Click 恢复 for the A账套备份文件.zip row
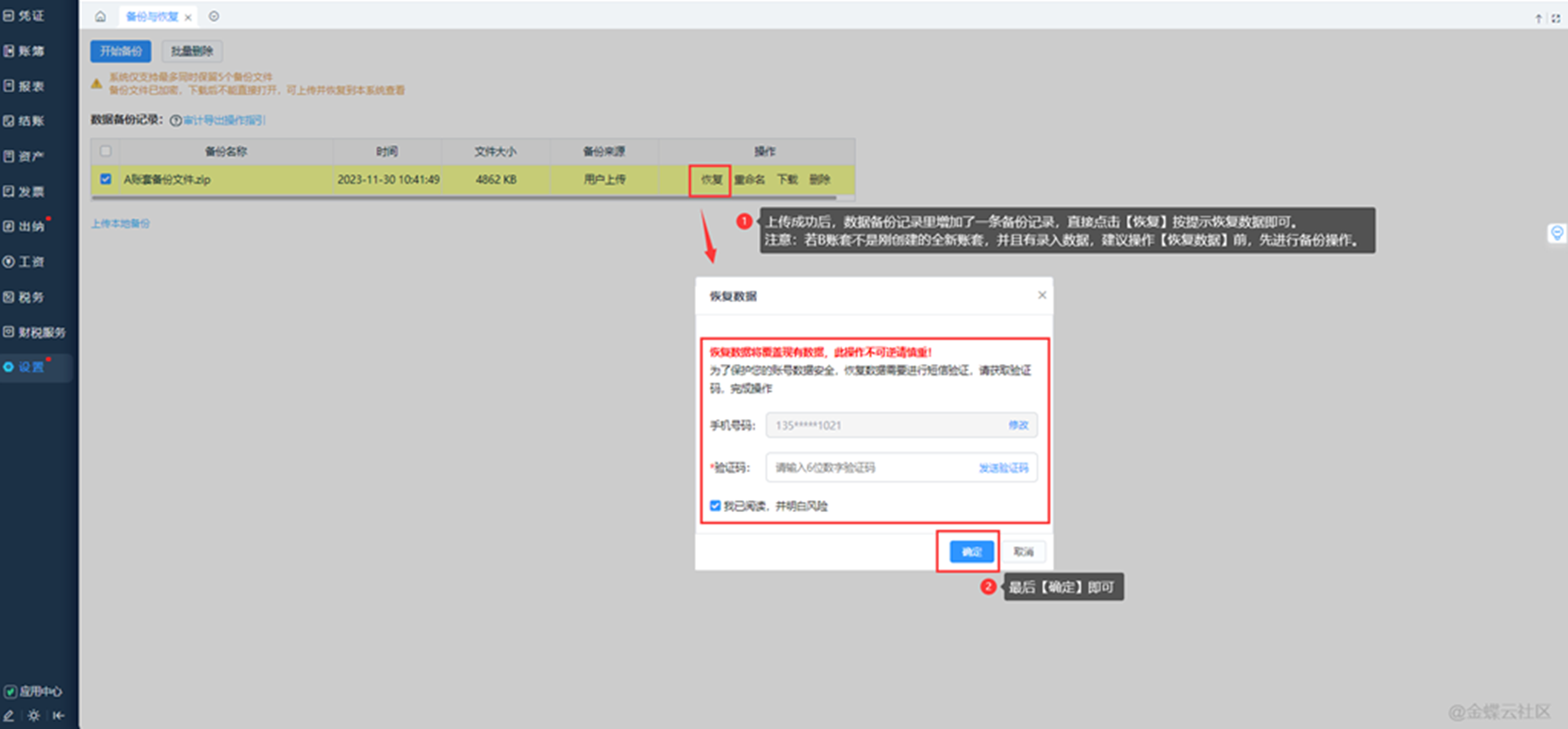The width and height of the screenshot is (1568, 729). [712, 179]
